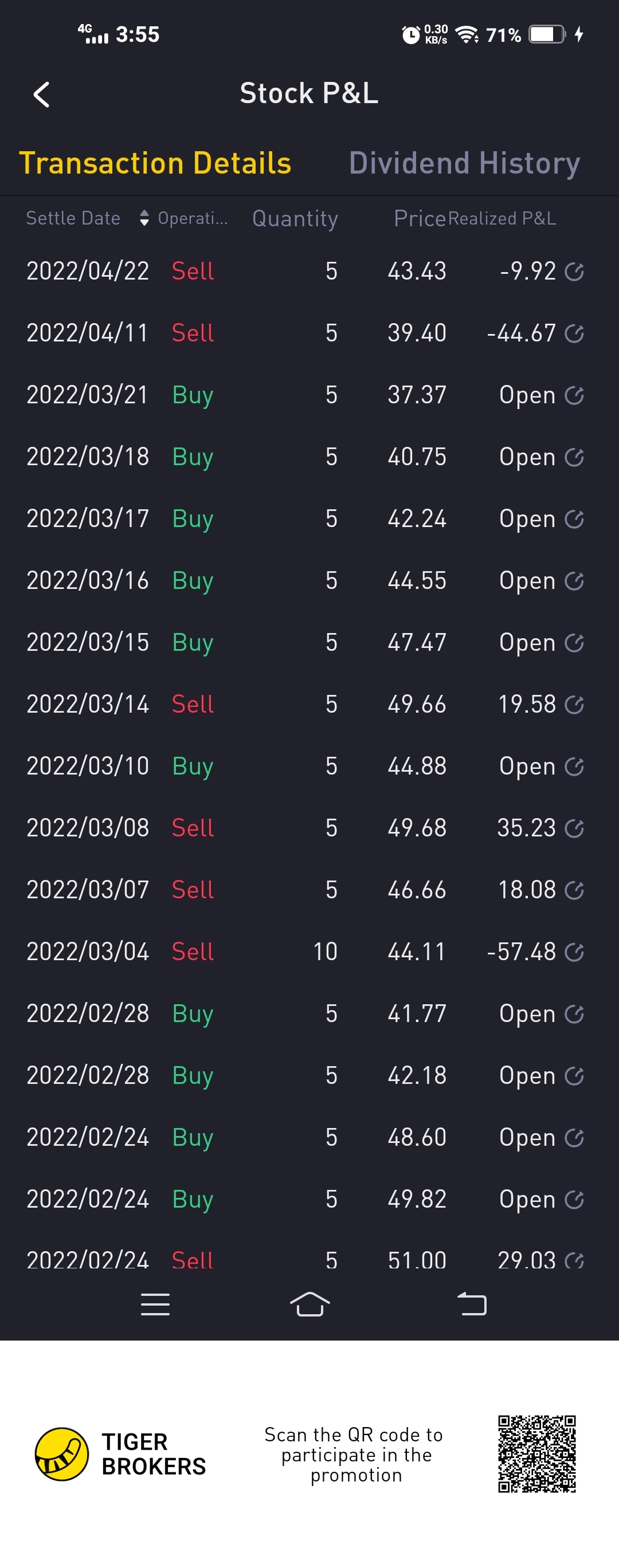Open share icon for 2022/04/22 sell row
Screen dimensions: 619x1568
(574, 272)
